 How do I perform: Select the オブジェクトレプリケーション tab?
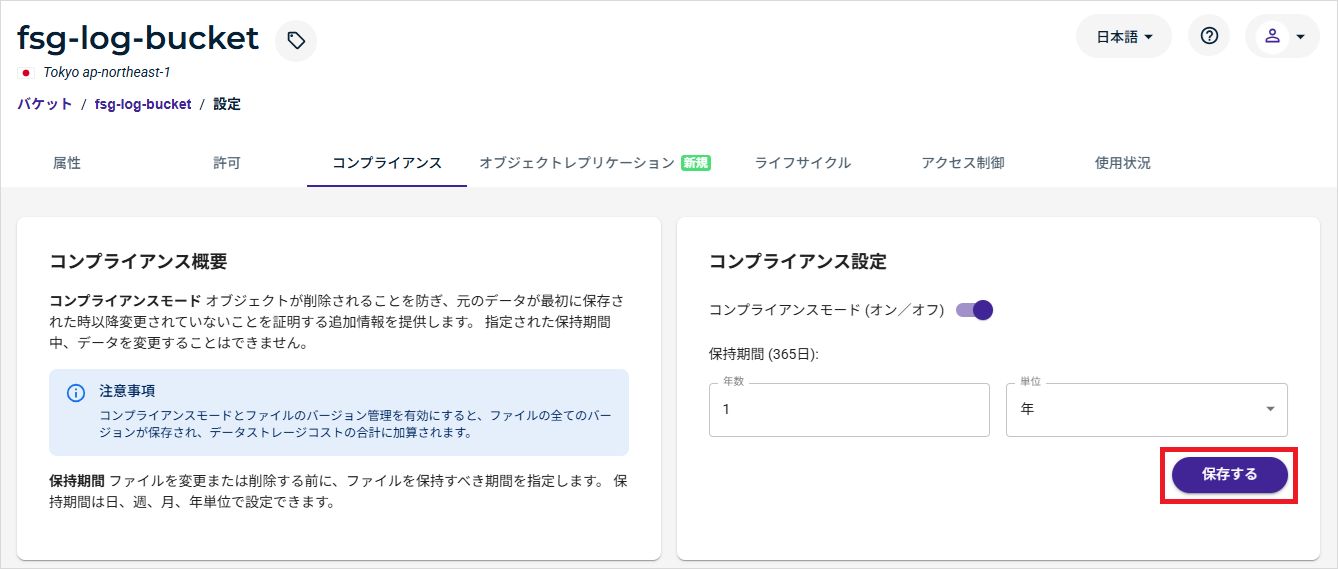pyautogui.click(x=577, y=163)
